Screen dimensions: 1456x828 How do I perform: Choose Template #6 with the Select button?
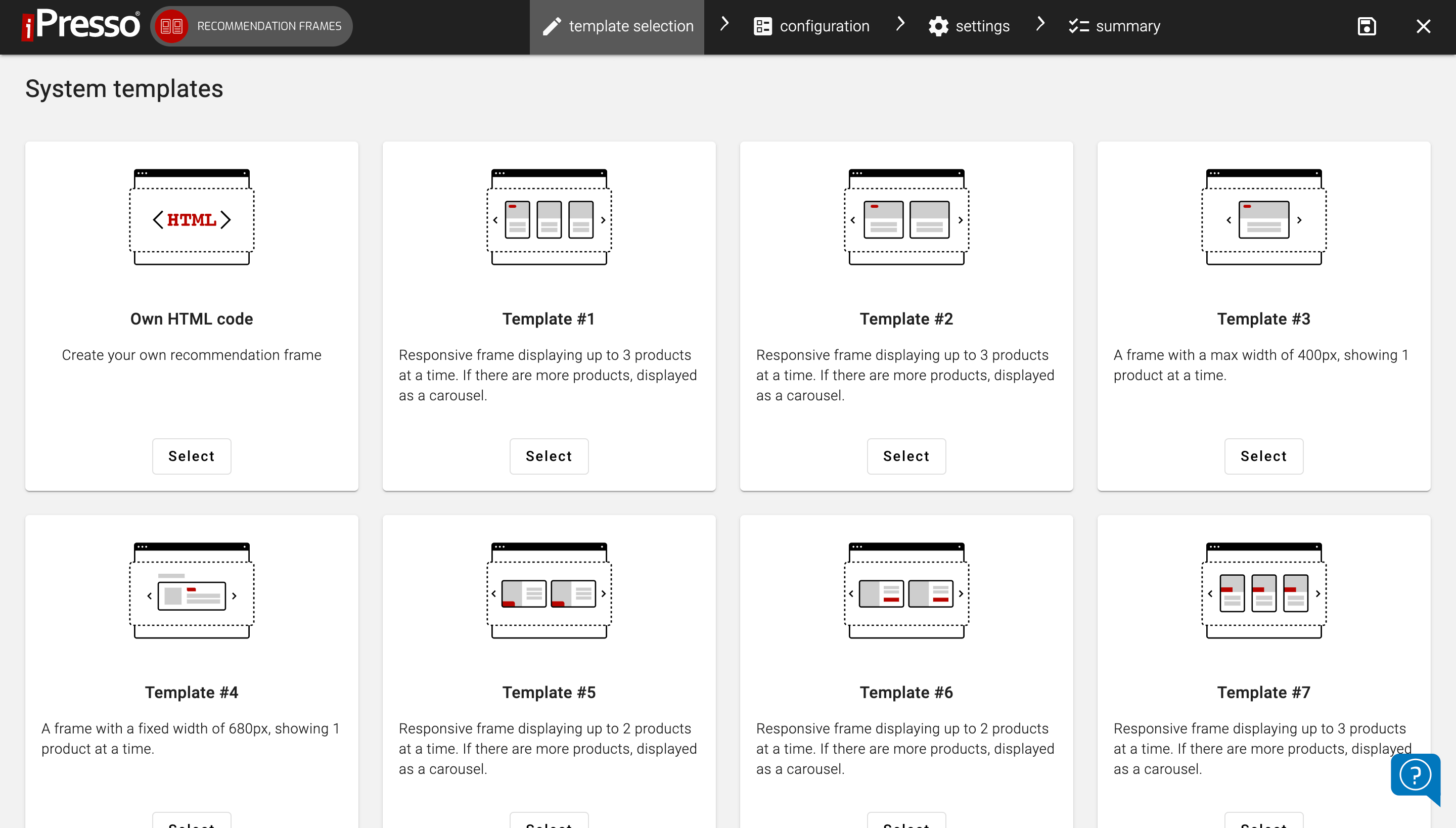(905, 823)
